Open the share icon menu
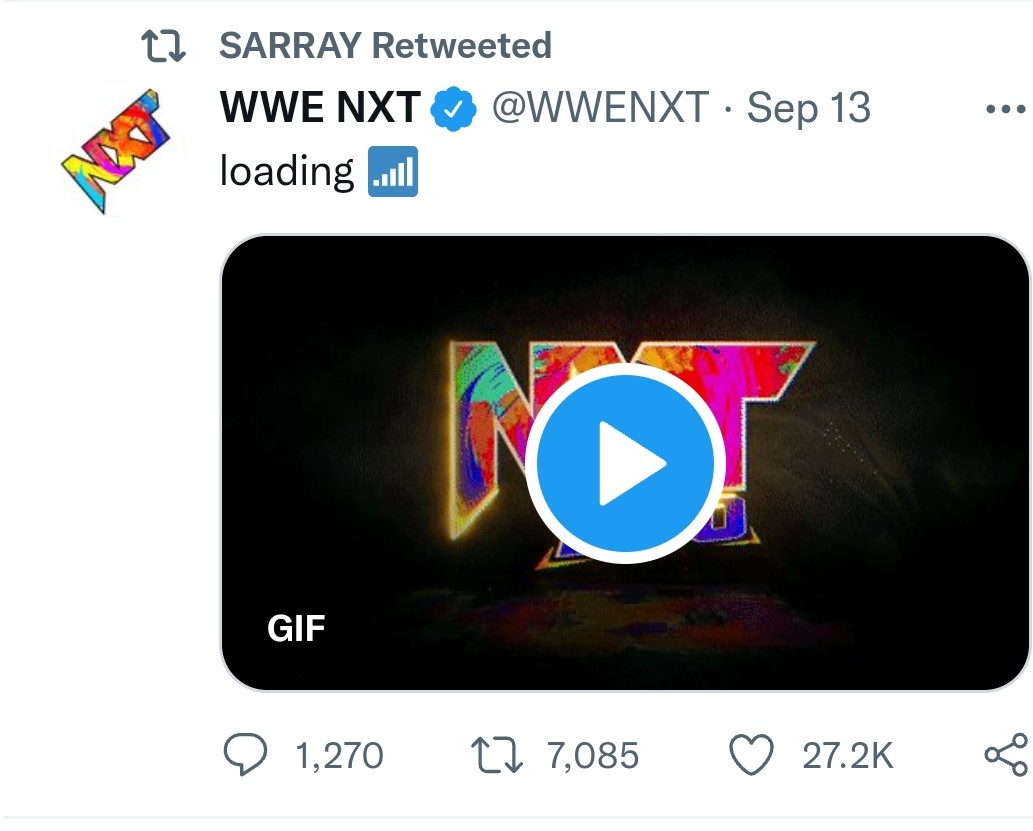 tap(1006, 755)
